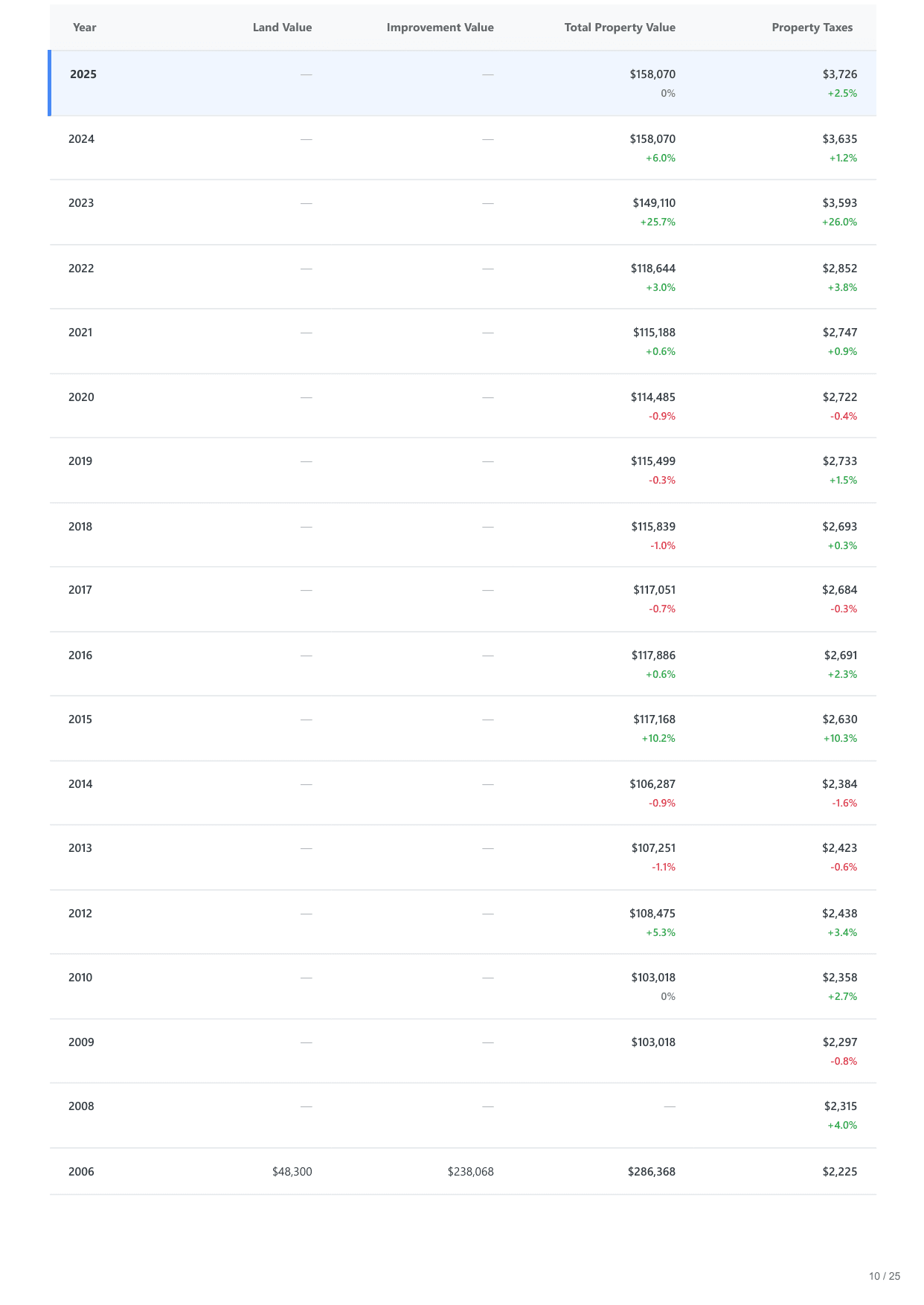Click the Total Property Value column header

(620, 28)
